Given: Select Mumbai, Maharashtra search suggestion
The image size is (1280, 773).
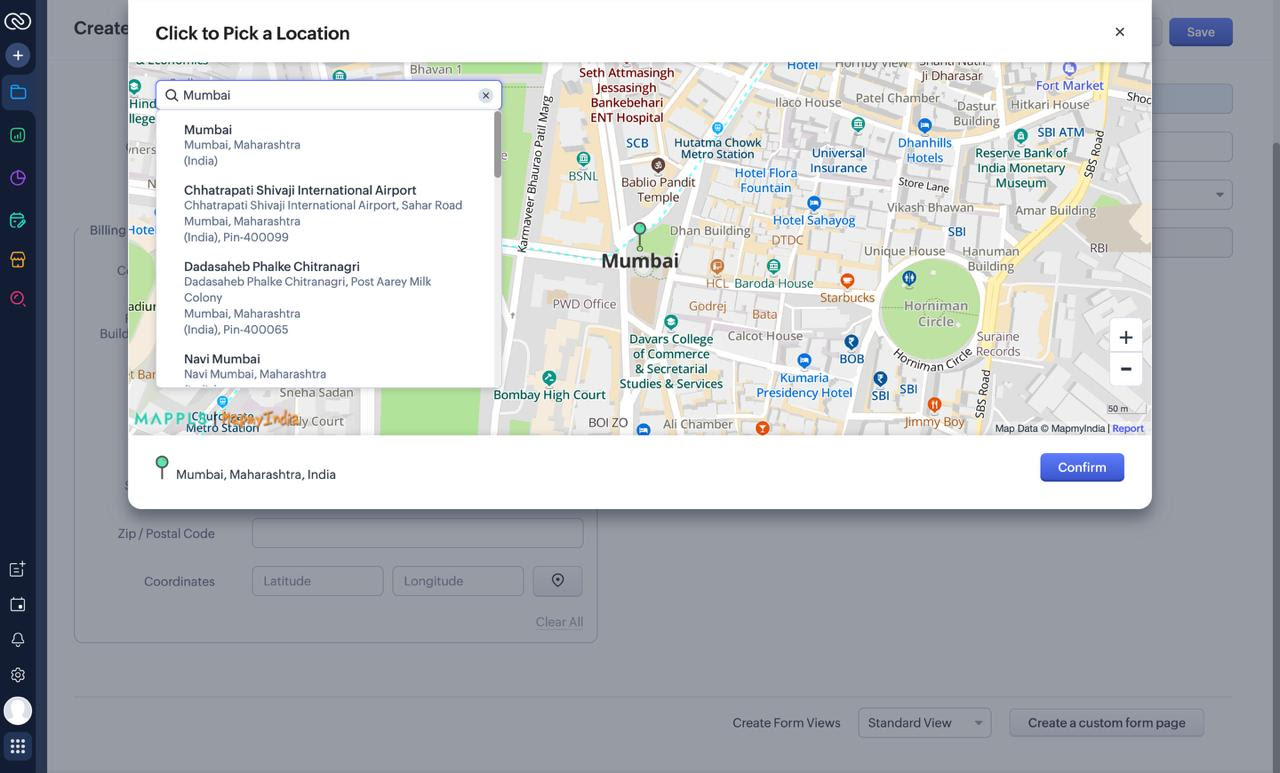Looking at the screenshot, I should [242, 144].
